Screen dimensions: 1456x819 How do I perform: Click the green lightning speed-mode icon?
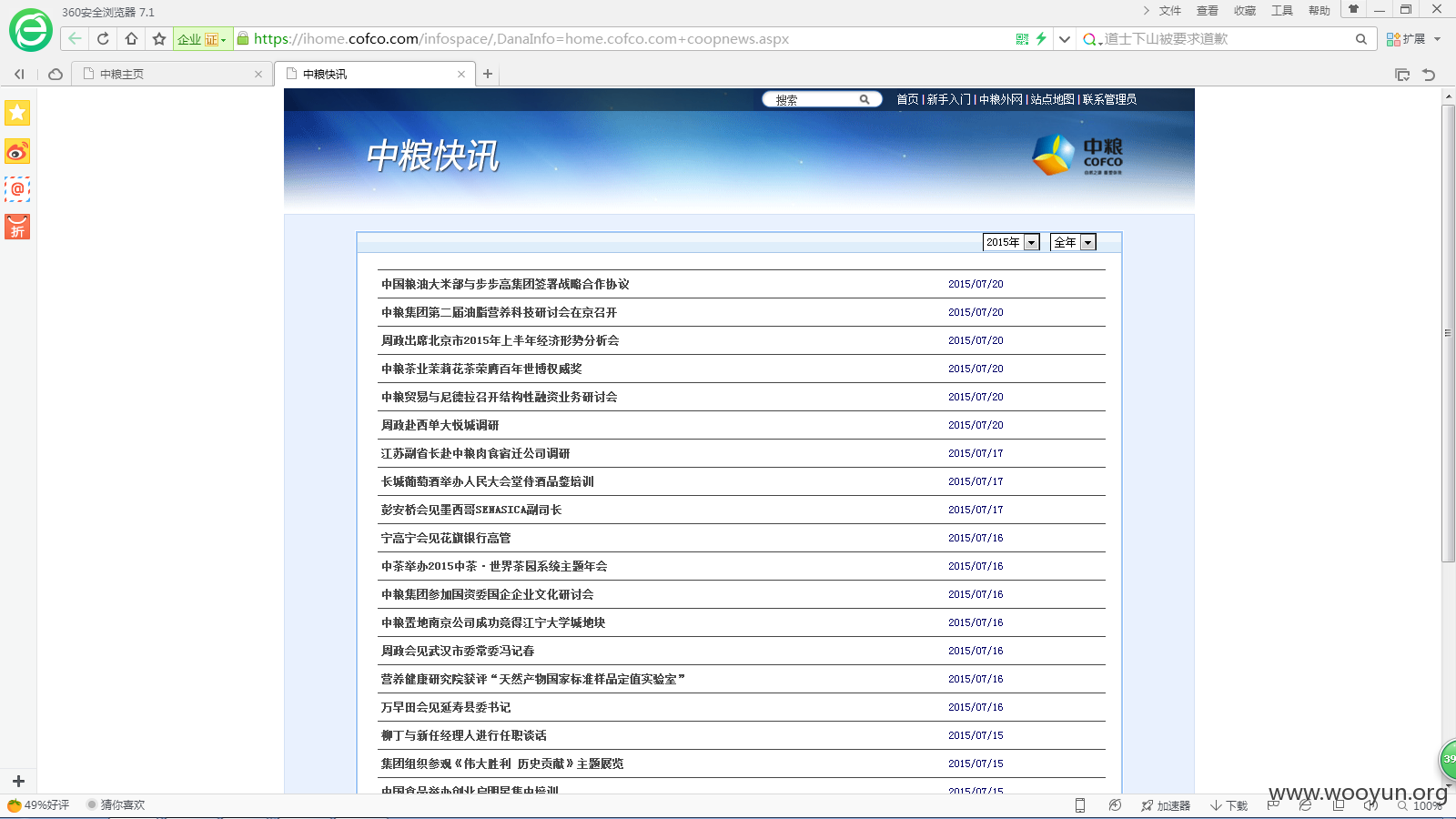[1041, 38]
